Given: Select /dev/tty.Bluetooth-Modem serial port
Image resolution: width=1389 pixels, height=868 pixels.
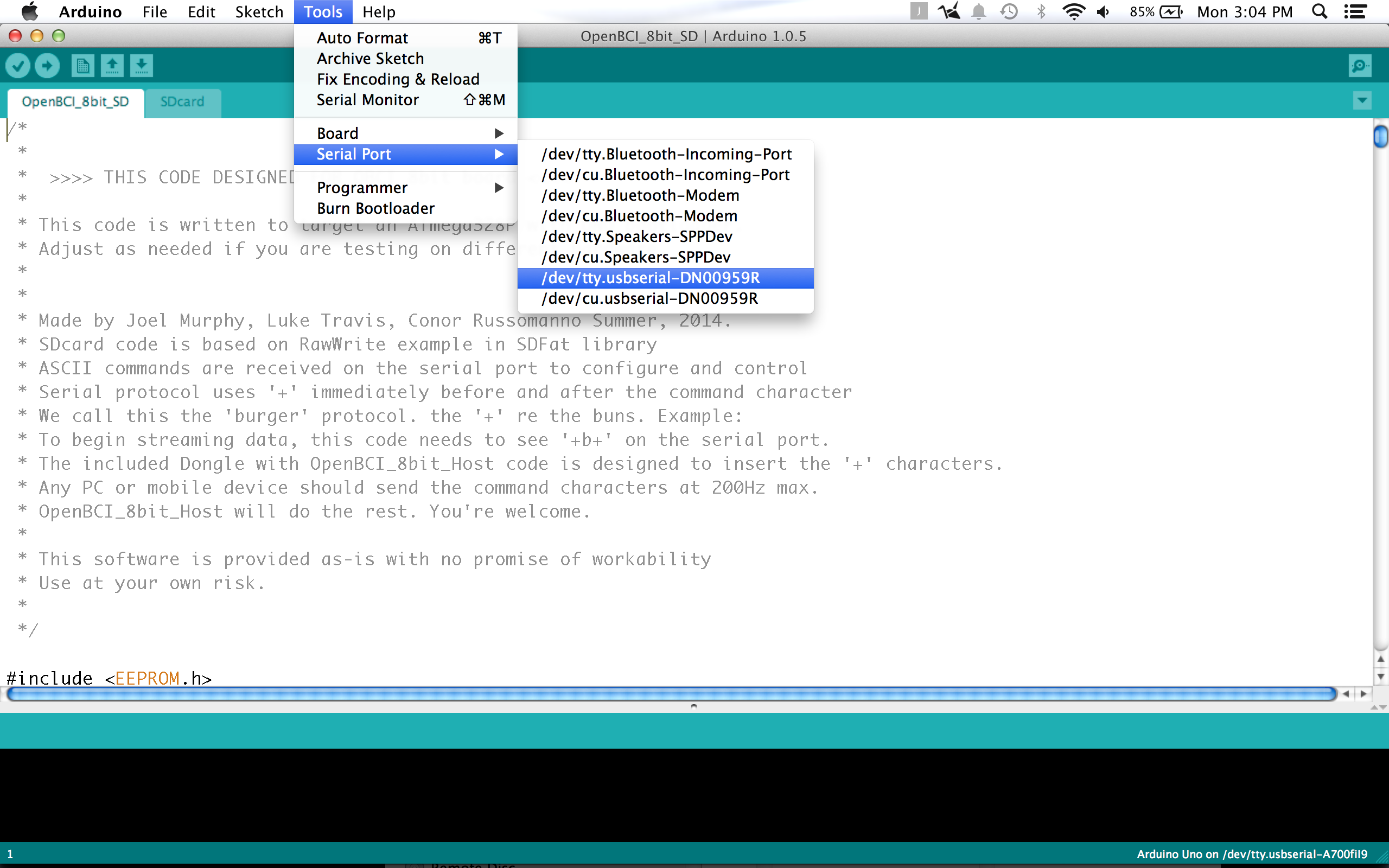Looking at the screenshot, I should (x=640, y=195).
